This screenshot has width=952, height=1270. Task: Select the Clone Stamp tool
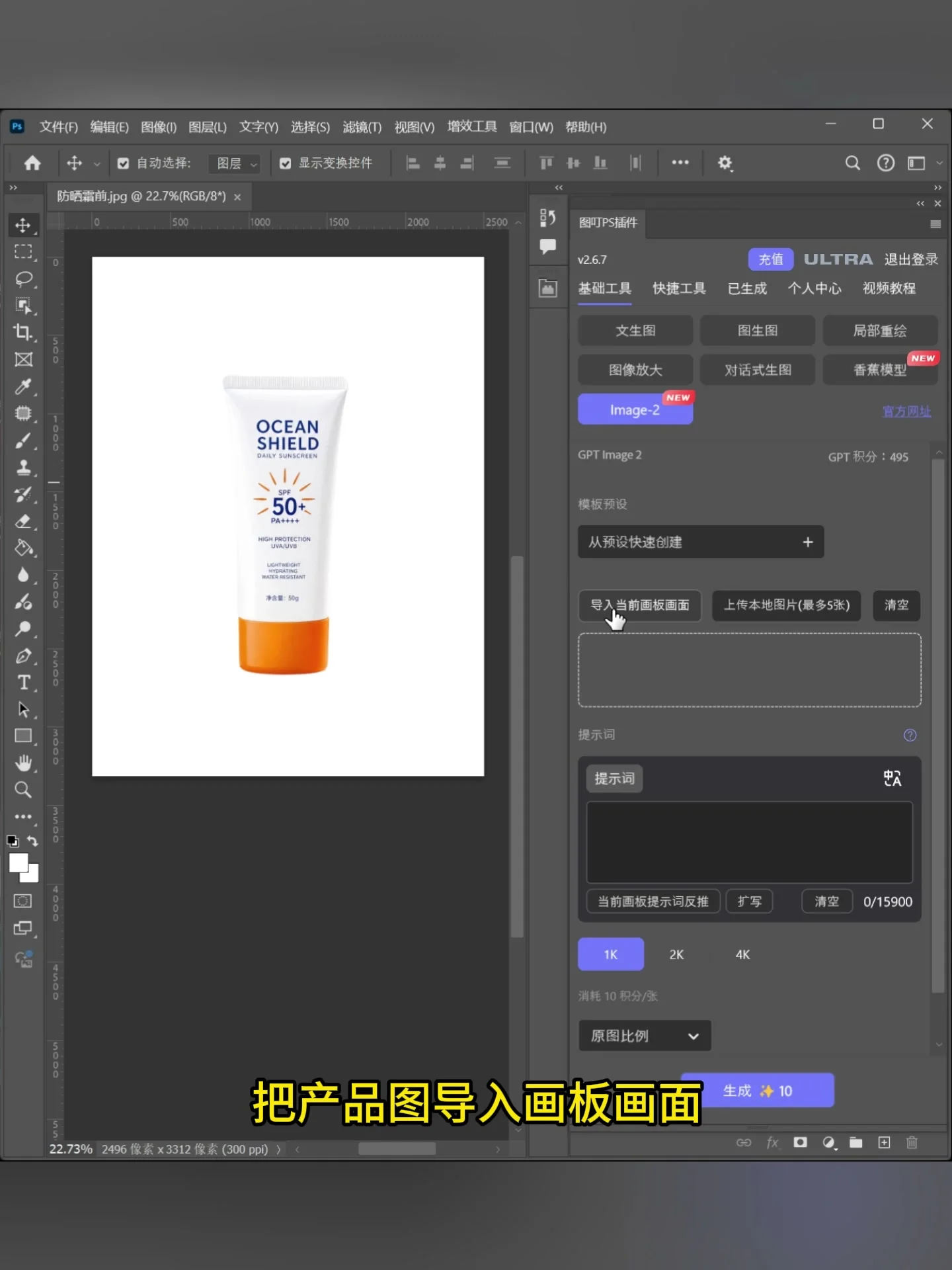[23, 468]
